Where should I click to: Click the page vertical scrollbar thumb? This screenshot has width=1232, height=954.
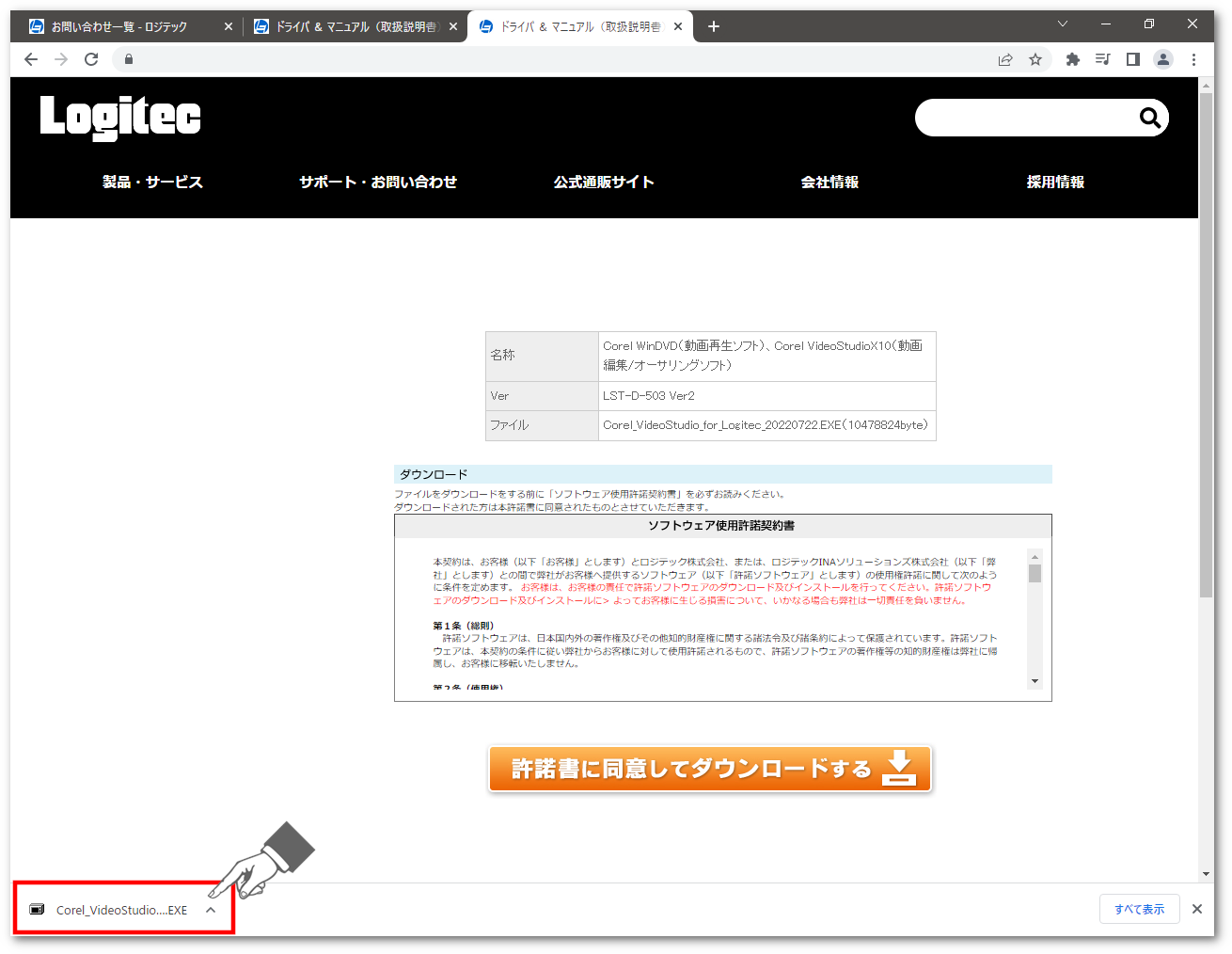tap(1206, 345)
